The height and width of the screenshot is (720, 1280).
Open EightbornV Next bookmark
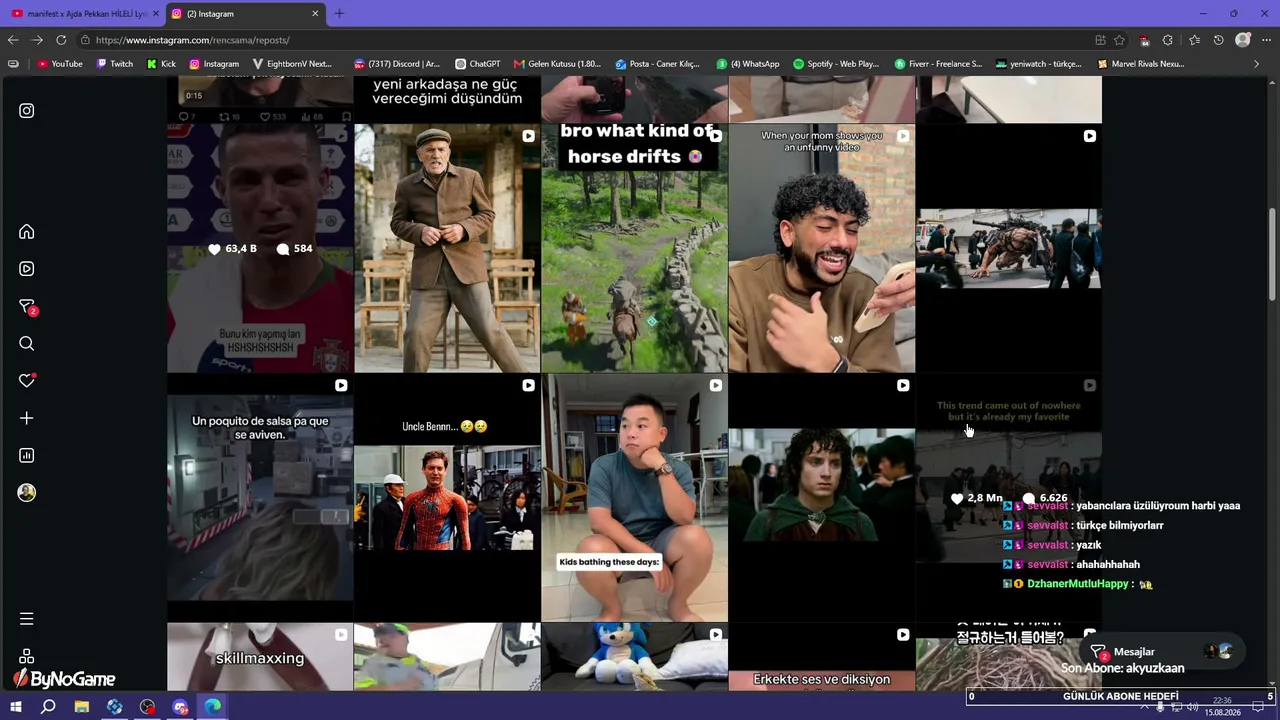pos(293,64)
